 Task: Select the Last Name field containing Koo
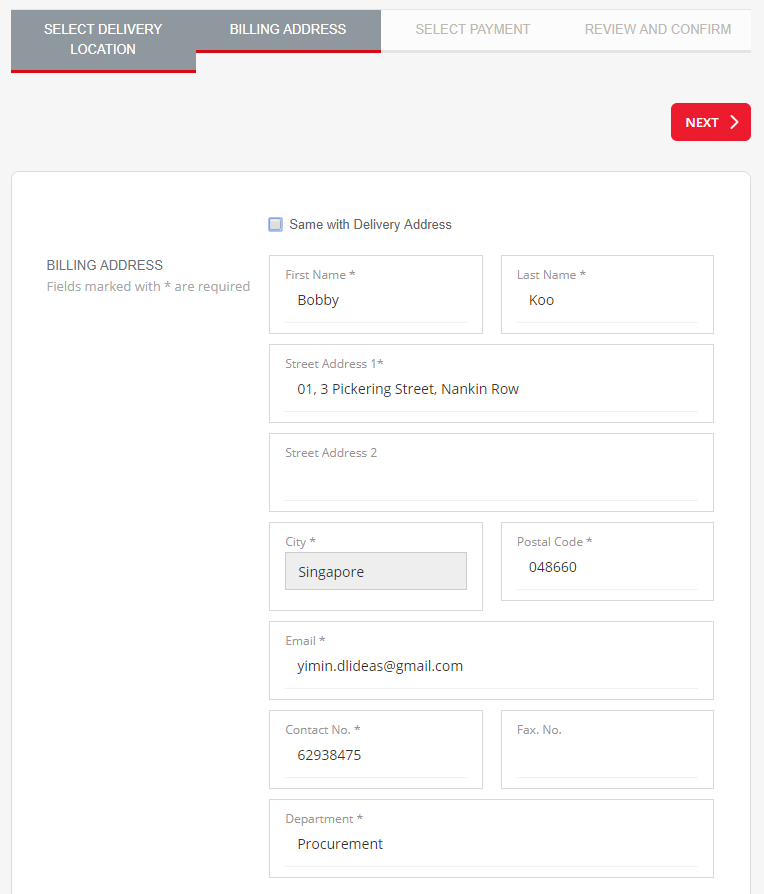coord(607,300)
